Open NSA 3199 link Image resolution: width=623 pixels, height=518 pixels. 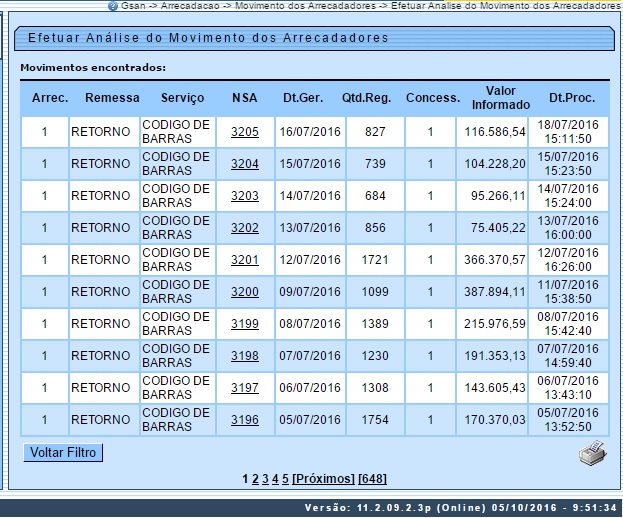244,324
